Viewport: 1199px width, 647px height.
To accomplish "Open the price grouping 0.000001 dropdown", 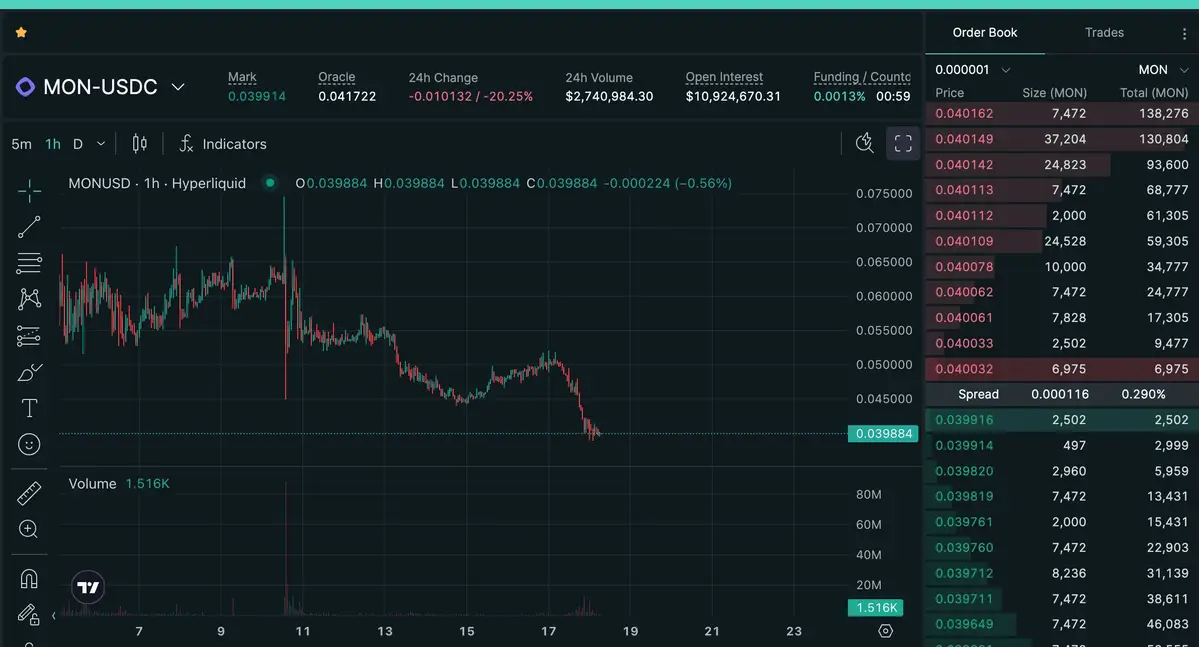I will [x=972, y=70].
